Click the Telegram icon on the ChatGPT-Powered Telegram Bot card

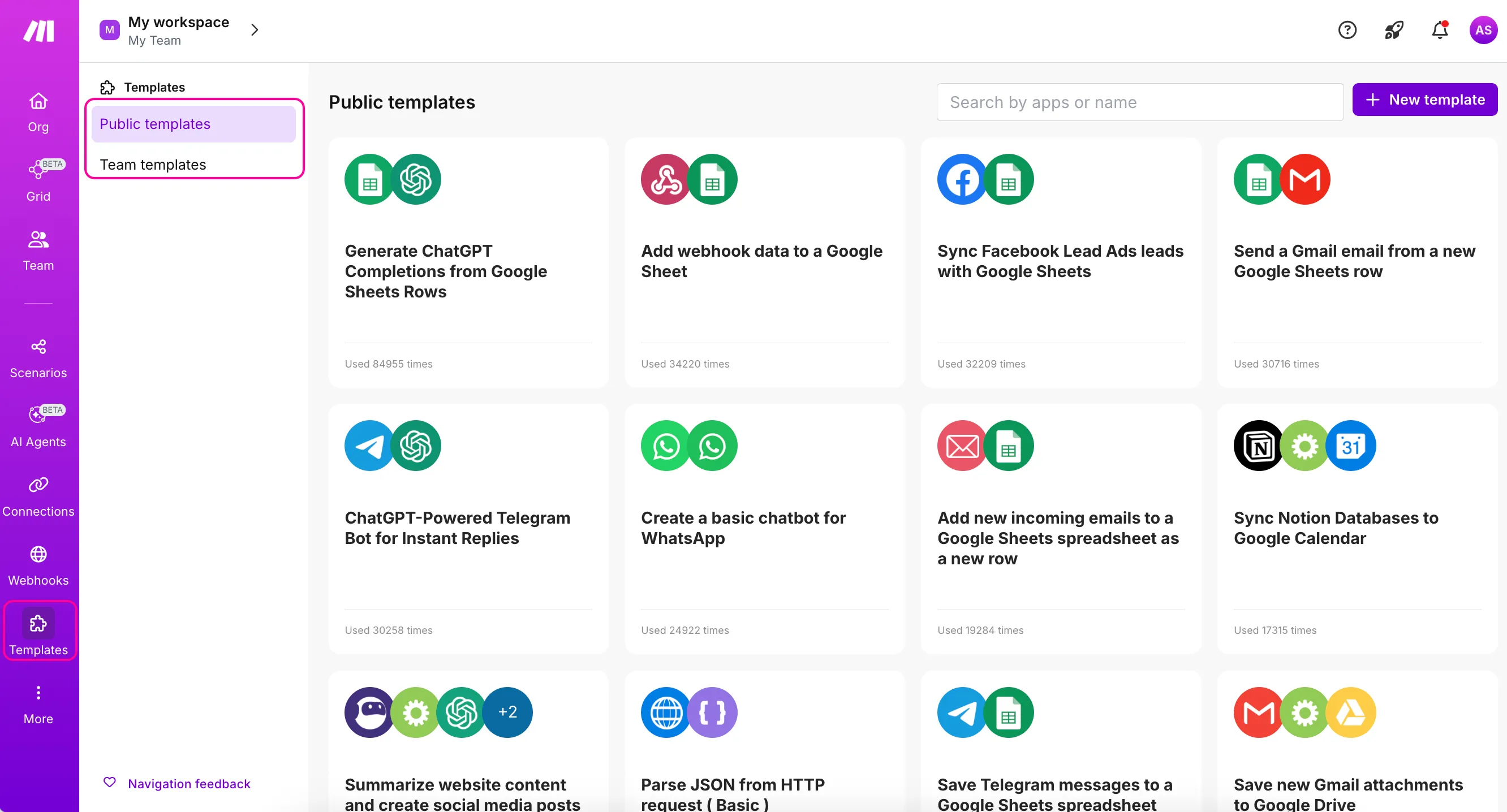(370, 446)
